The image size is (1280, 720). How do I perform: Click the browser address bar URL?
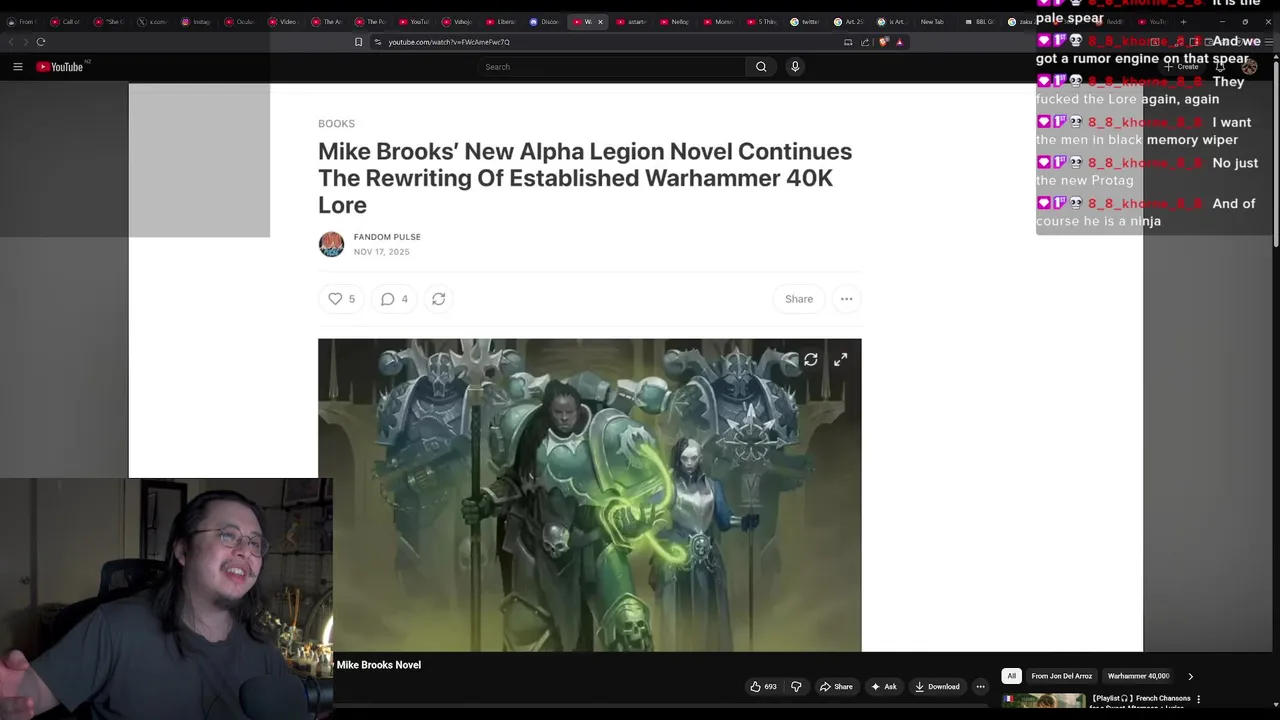(x=449, y=42)
